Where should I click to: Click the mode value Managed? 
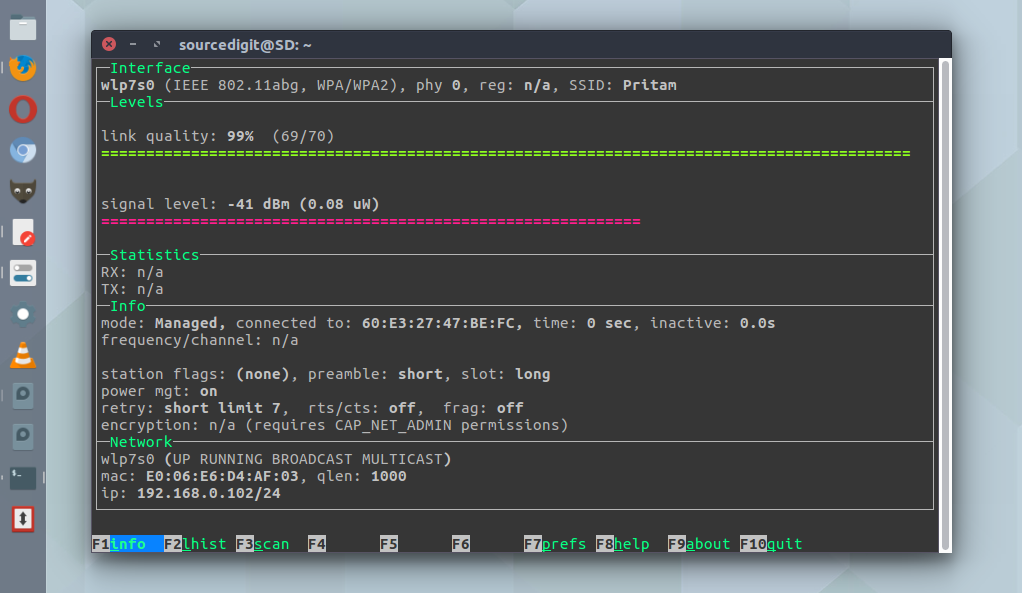(x=186, y=323)
